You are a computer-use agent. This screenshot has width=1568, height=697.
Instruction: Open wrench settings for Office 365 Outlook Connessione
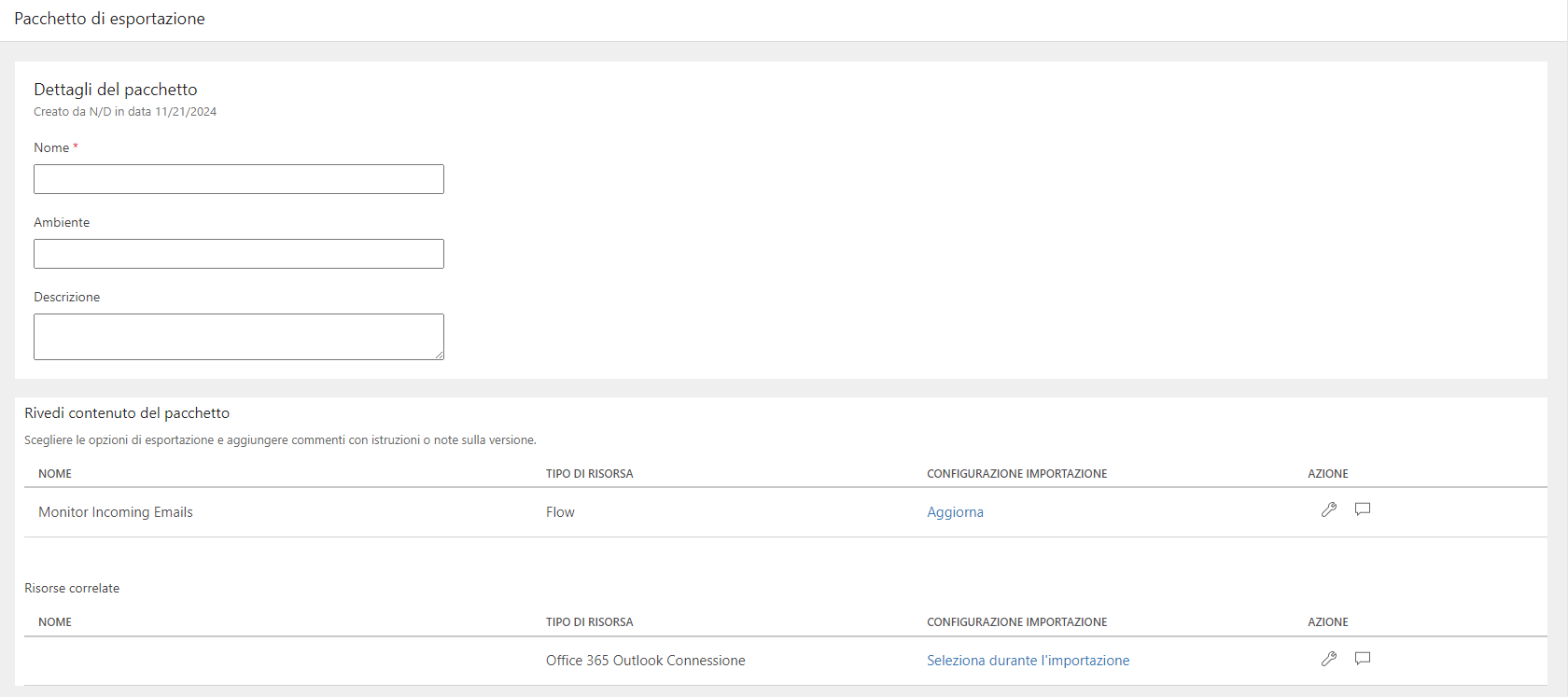(x=1329, y=659)
